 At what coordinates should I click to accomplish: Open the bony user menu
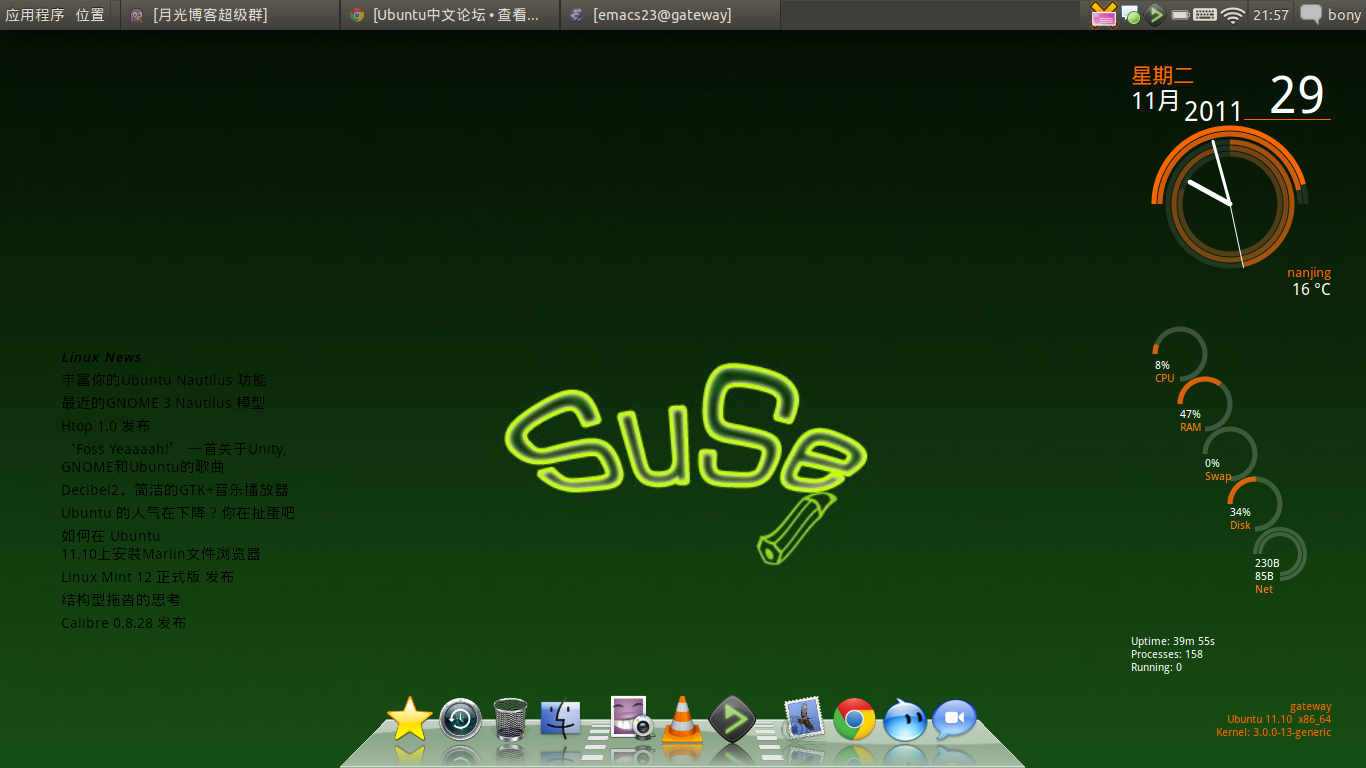click(x=1344, y=15)
